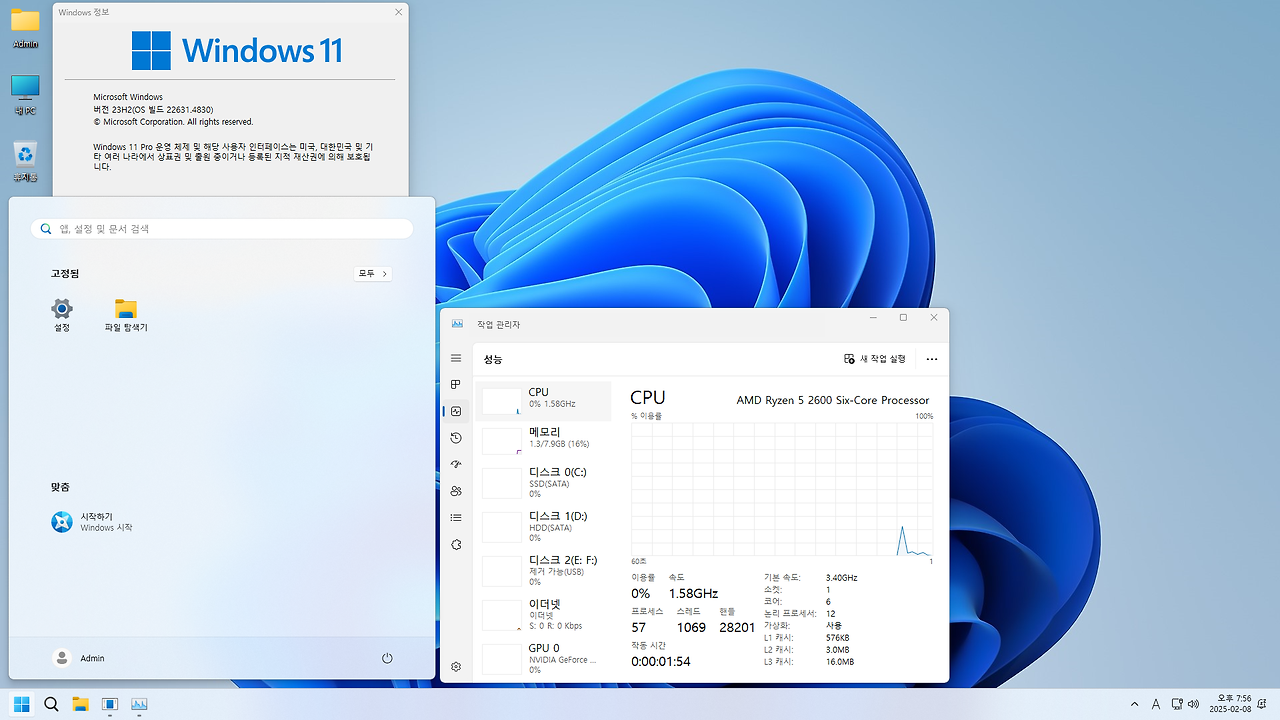Open the Services page in Task Manager
This screenshot has width=1280, height=720.
456,544
